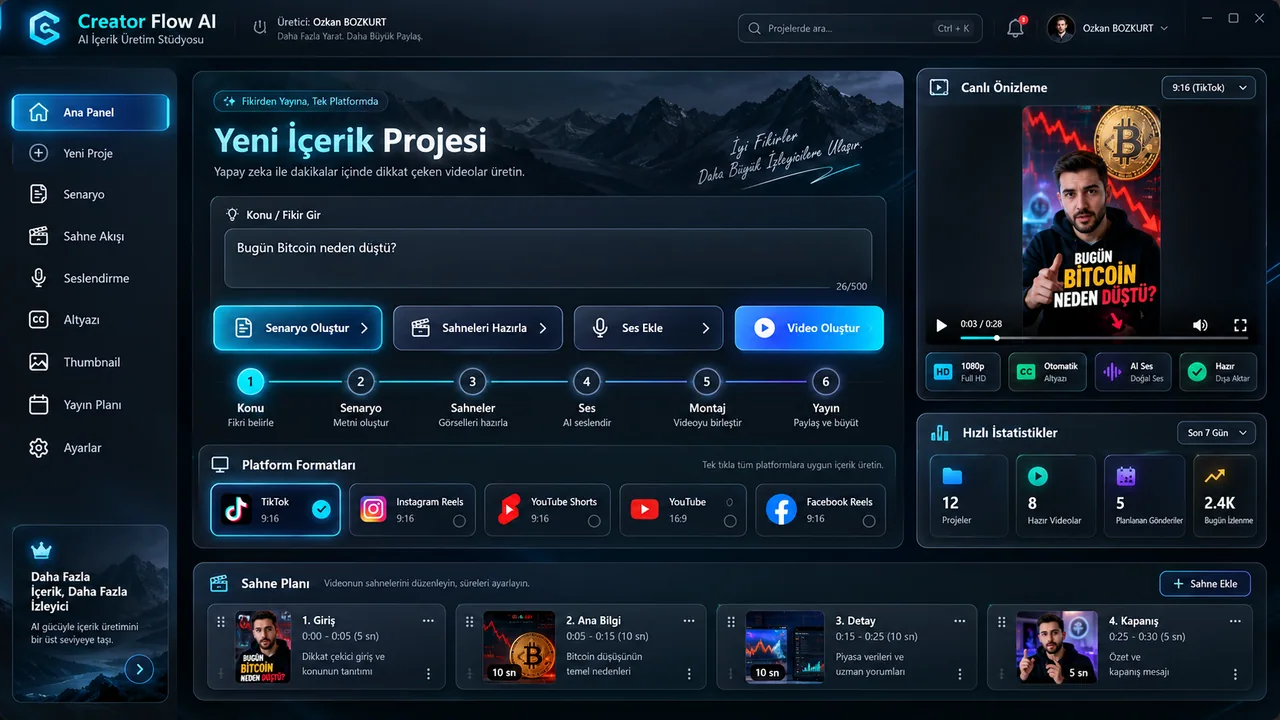Click the drag handle of 1. Giriş scene
Image resolution: width=1280 pixels, height=720 pixels.
221,621
